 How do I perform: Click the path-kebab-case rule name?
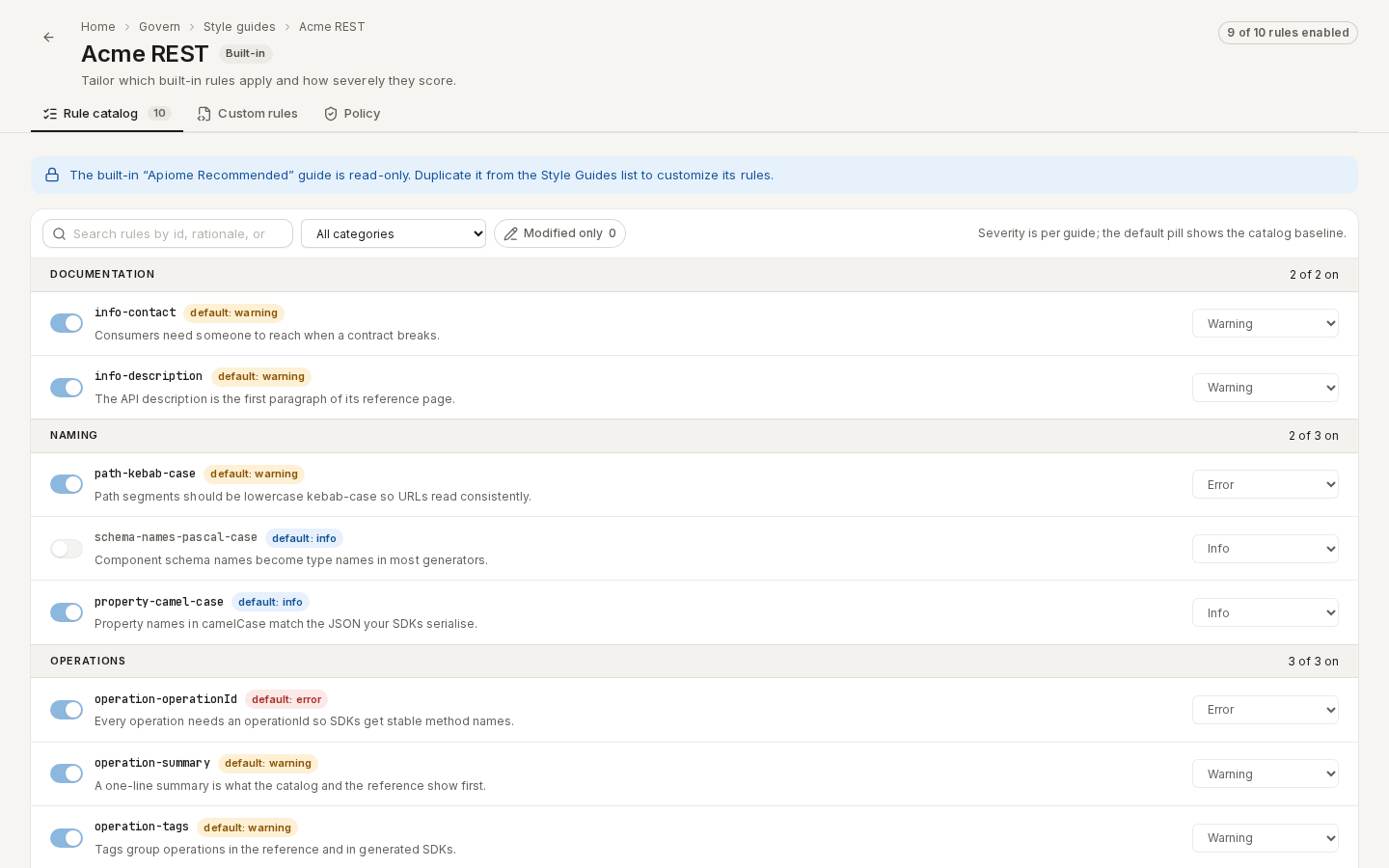tap(145, 474)
